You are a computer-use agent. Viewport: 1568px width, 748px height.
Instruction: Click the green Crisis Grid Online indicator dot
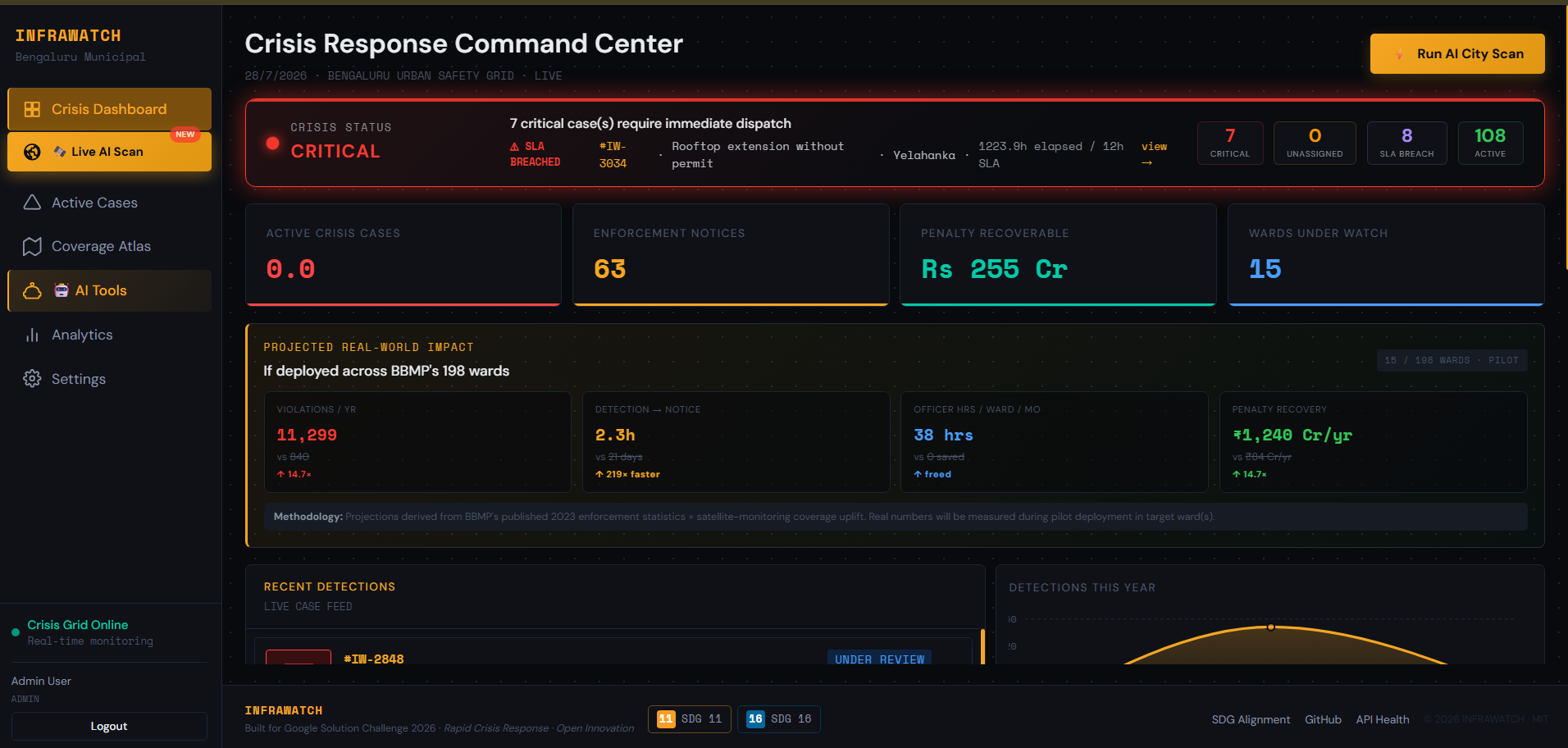16,632
